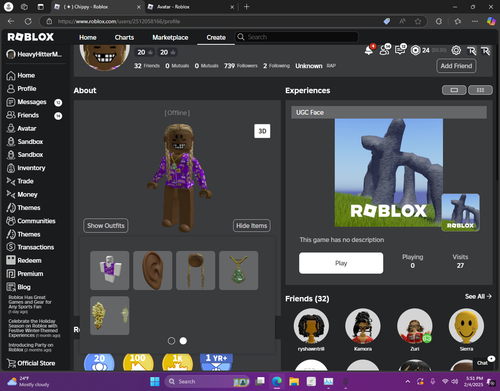
Task: Switch Experiences to single-card view
Action: click(454, 90)
